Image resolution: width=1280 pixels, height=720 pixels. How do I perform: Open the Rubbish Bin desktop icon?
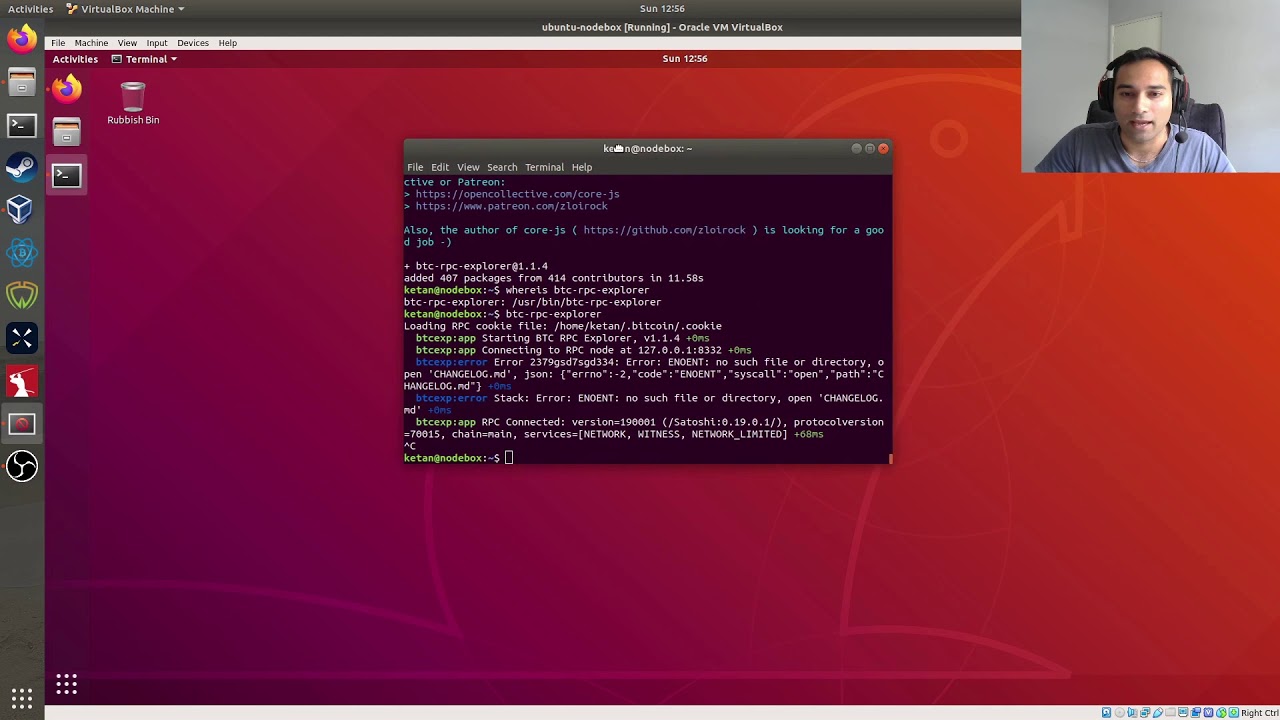tap(133, 104)
